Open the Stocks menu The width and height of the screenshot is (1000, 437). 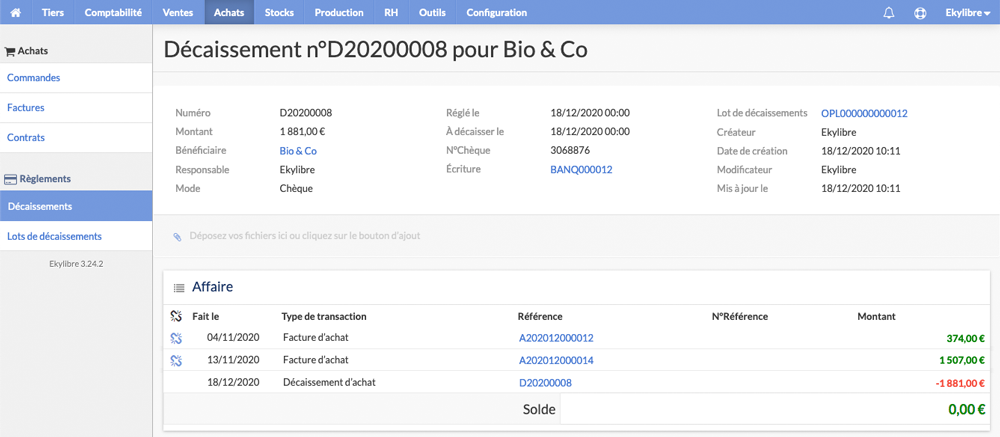[x=279, y=12]
